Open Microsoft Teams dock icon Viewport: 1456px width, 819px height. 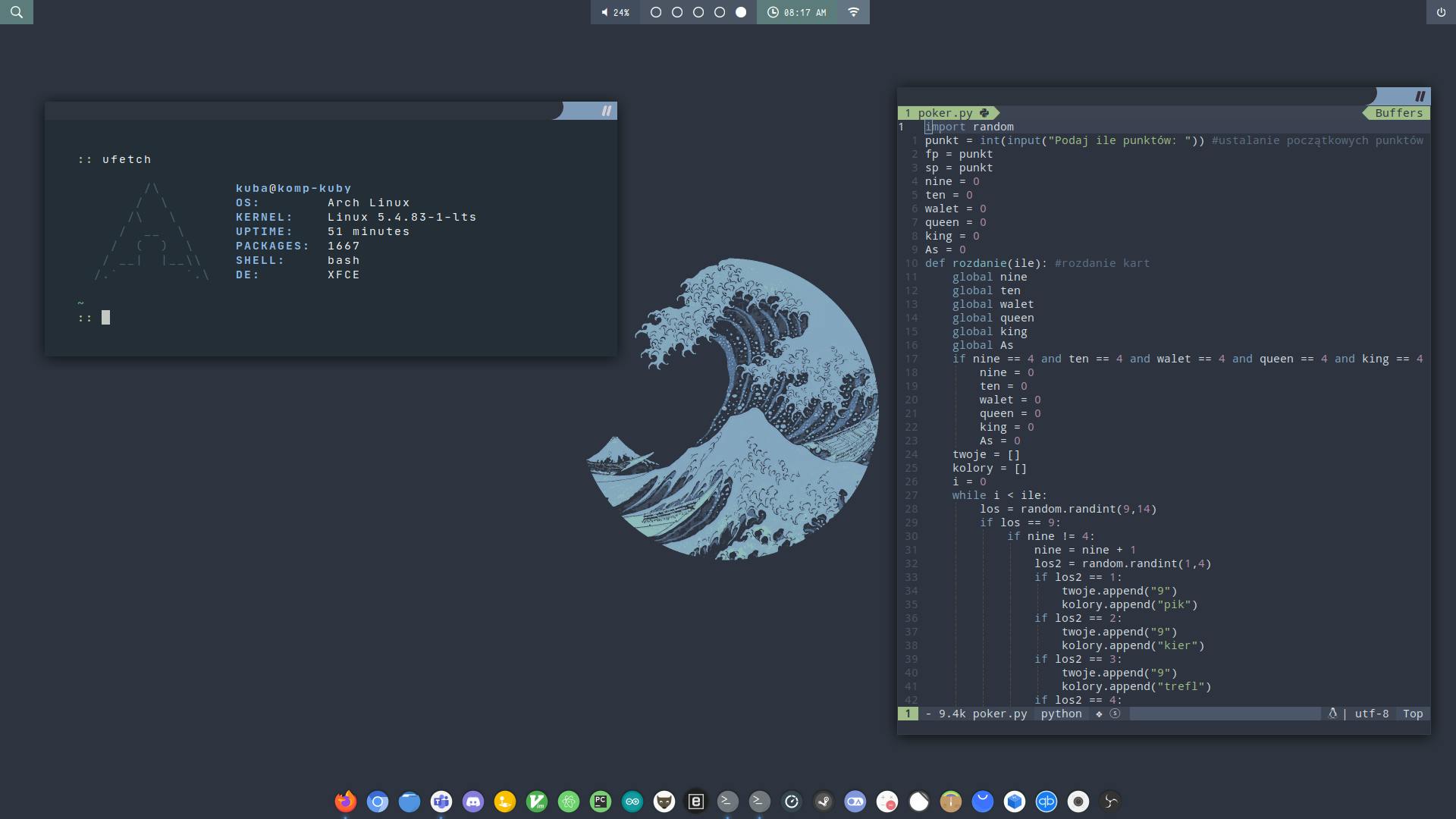point(441,801)
